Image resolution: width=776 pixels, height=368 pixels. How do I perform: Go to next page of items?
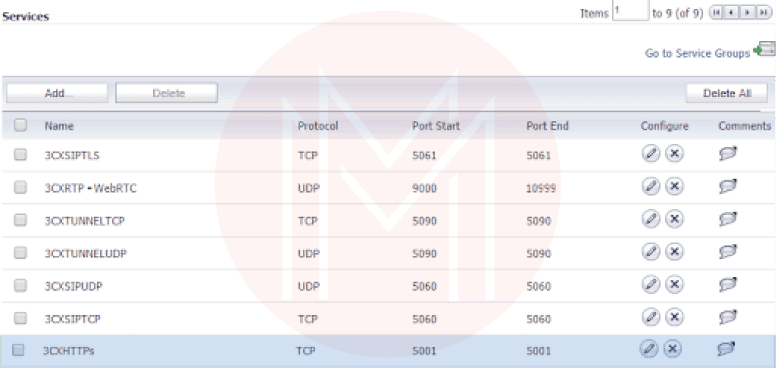pyautogui.click(x=748, y=13)
